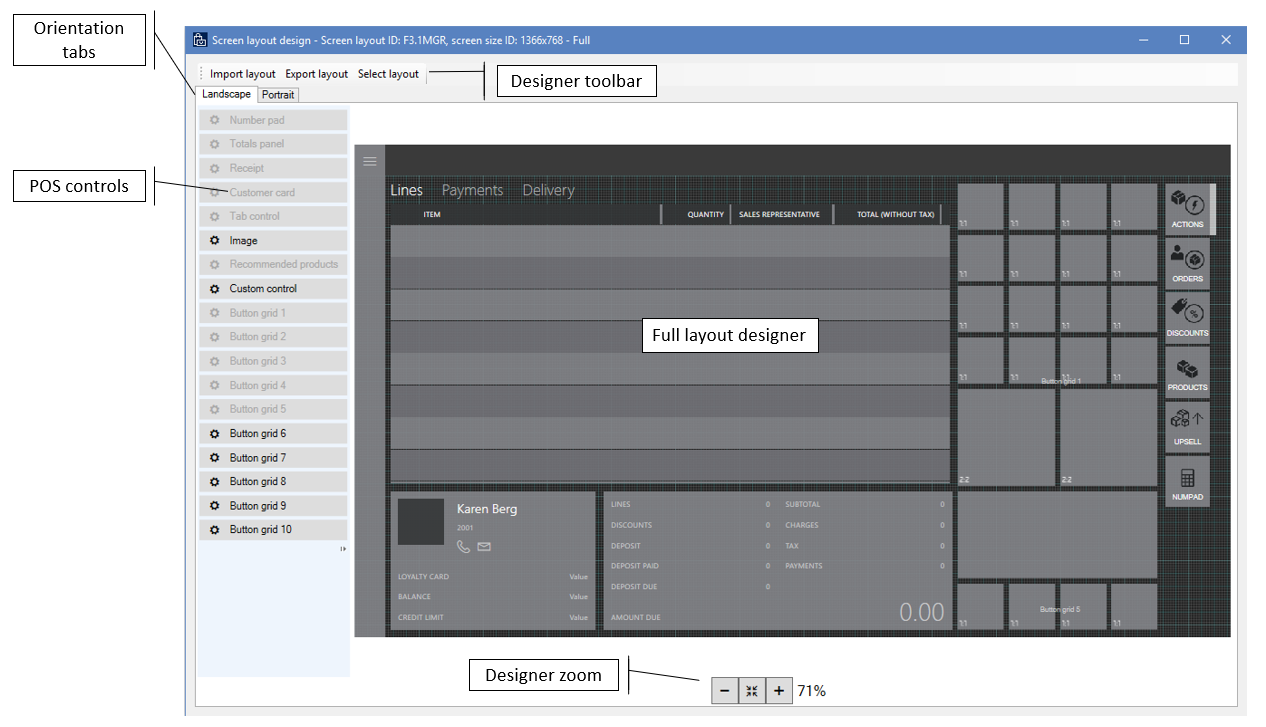Collapse the POS controls sidebar with its chevron

point(343,549)
